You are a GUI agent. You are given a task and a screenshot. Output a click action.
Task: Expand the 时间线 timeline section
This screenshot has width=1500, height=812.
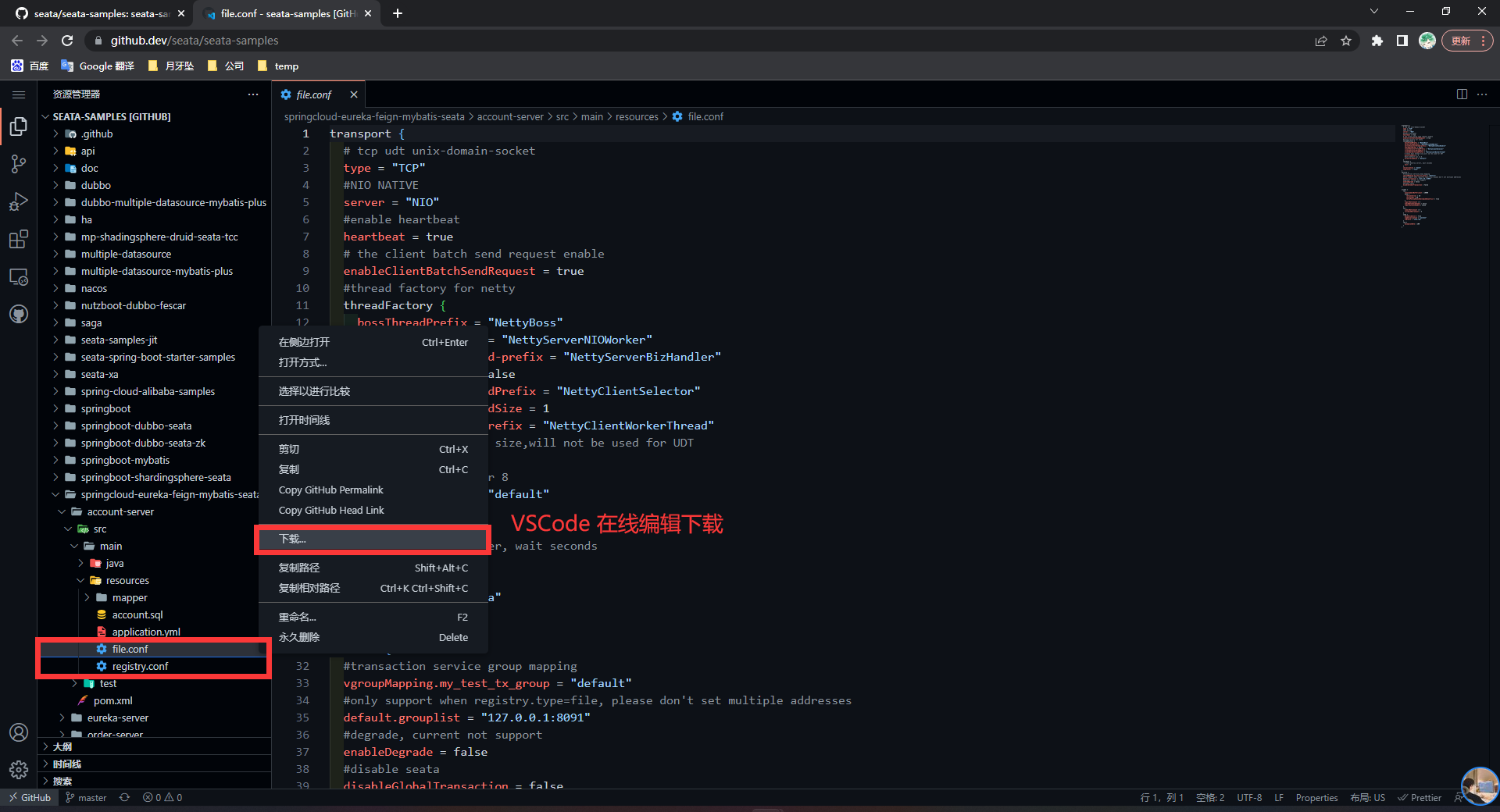(153, 764)
